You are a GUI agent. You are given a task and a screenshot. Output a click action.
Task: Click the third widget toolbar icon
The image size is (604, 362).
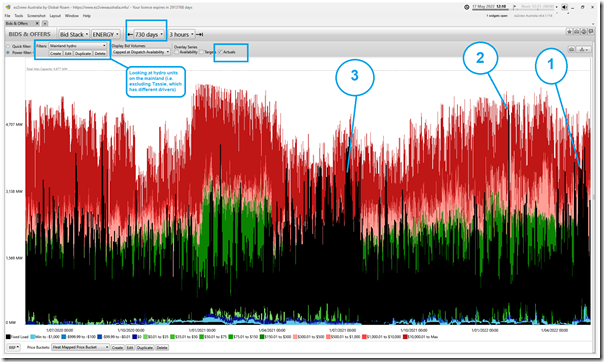coord(584,32)
